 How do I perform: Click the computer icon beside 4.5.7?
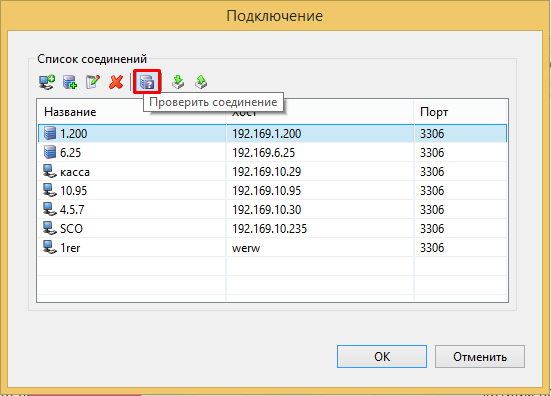tap(50, 209)
